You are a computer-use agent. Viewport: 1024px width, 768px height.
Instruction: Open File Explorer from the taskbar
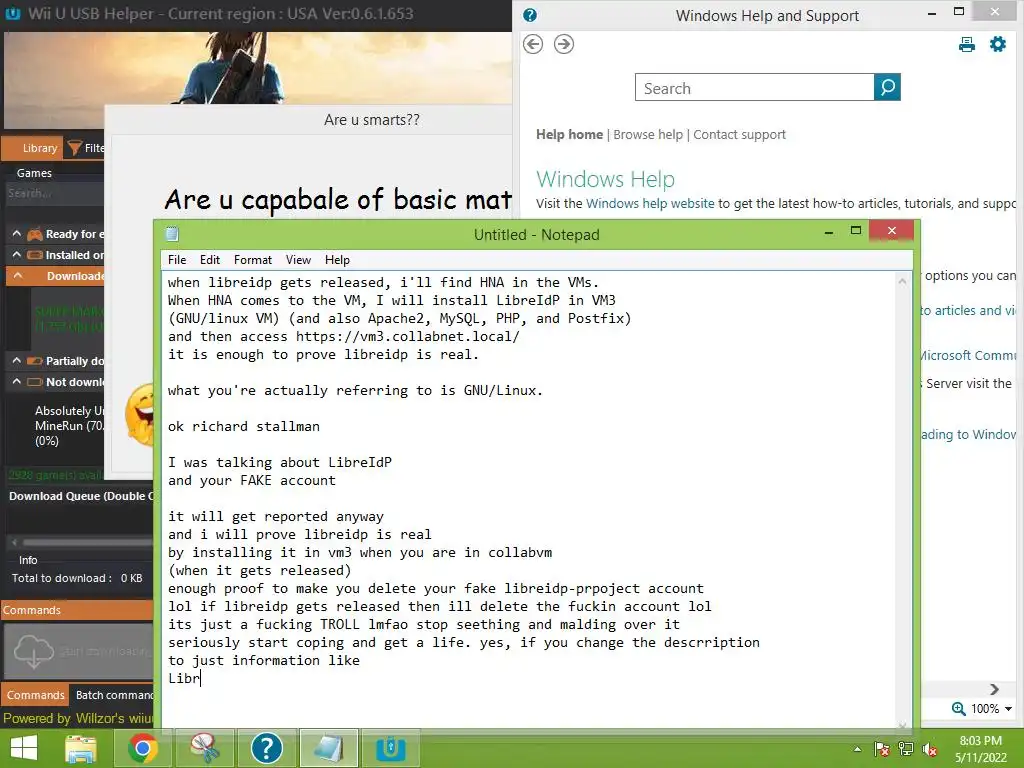[81, 748]
